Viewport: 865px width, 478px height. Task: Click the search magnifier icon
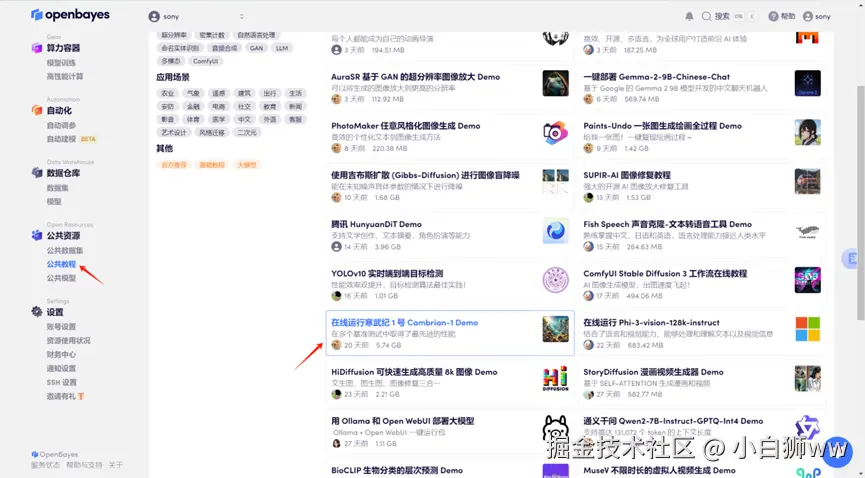click(x=706, y=17)
